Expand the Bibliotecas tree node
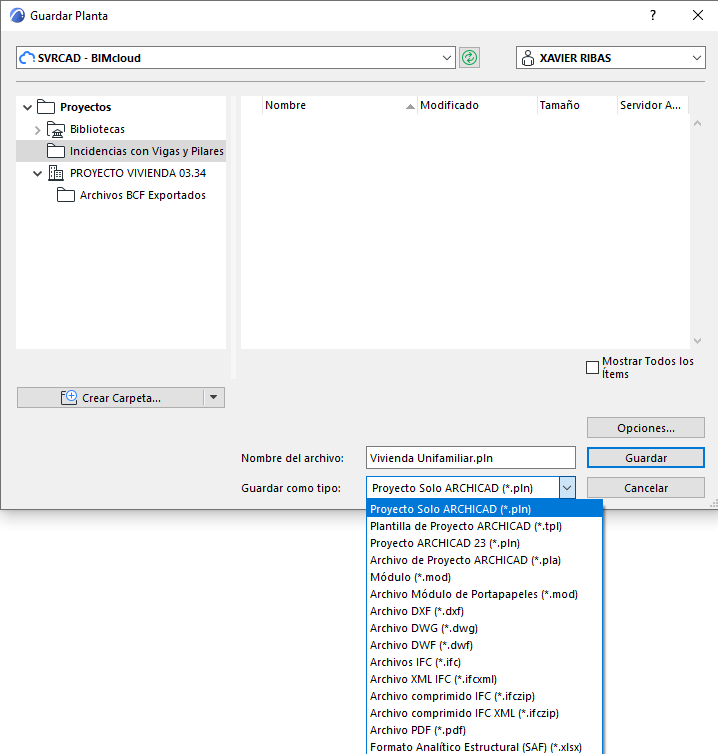 pyautogui.click(x=38, y=130)
